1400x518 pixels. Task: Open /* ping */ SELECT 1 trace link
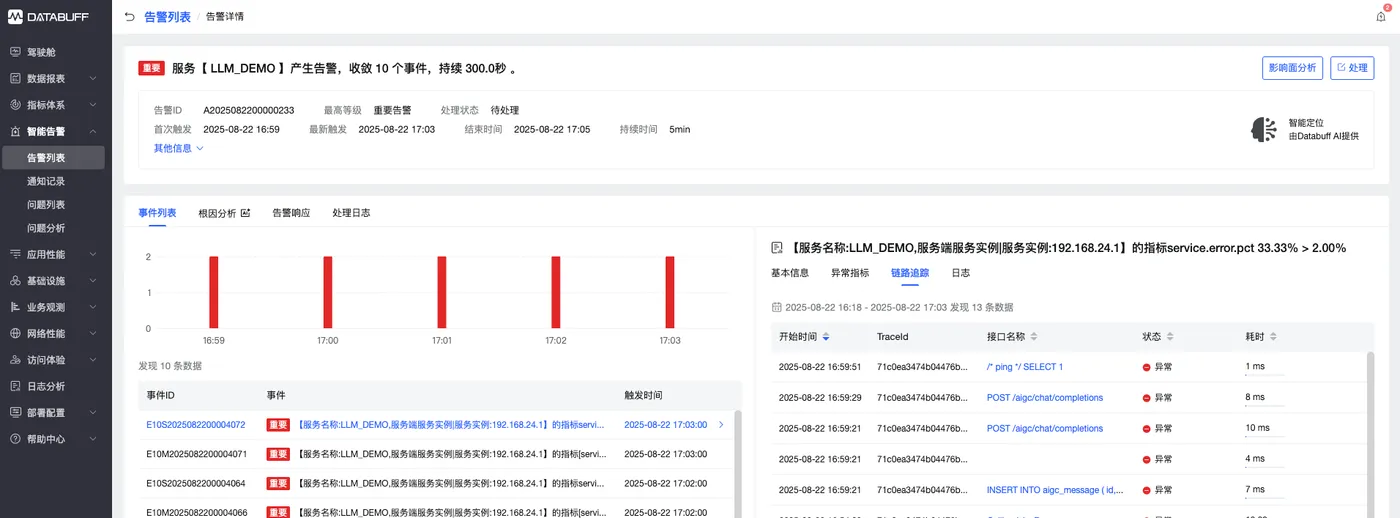click(1025, 367)
